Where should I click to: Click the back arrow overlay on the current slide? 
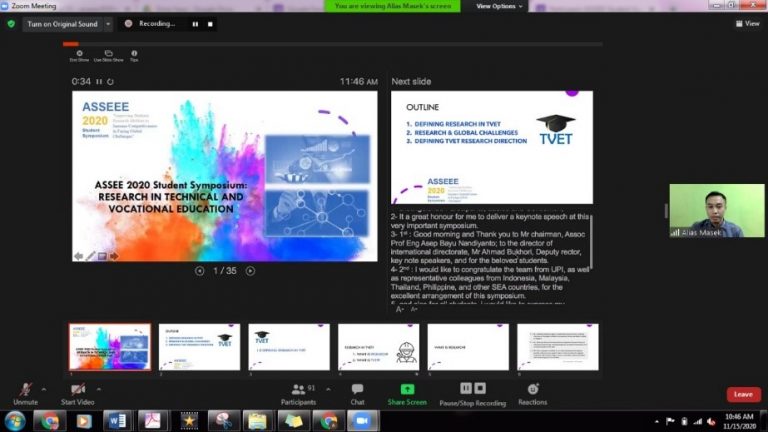[x=78, y=256]
